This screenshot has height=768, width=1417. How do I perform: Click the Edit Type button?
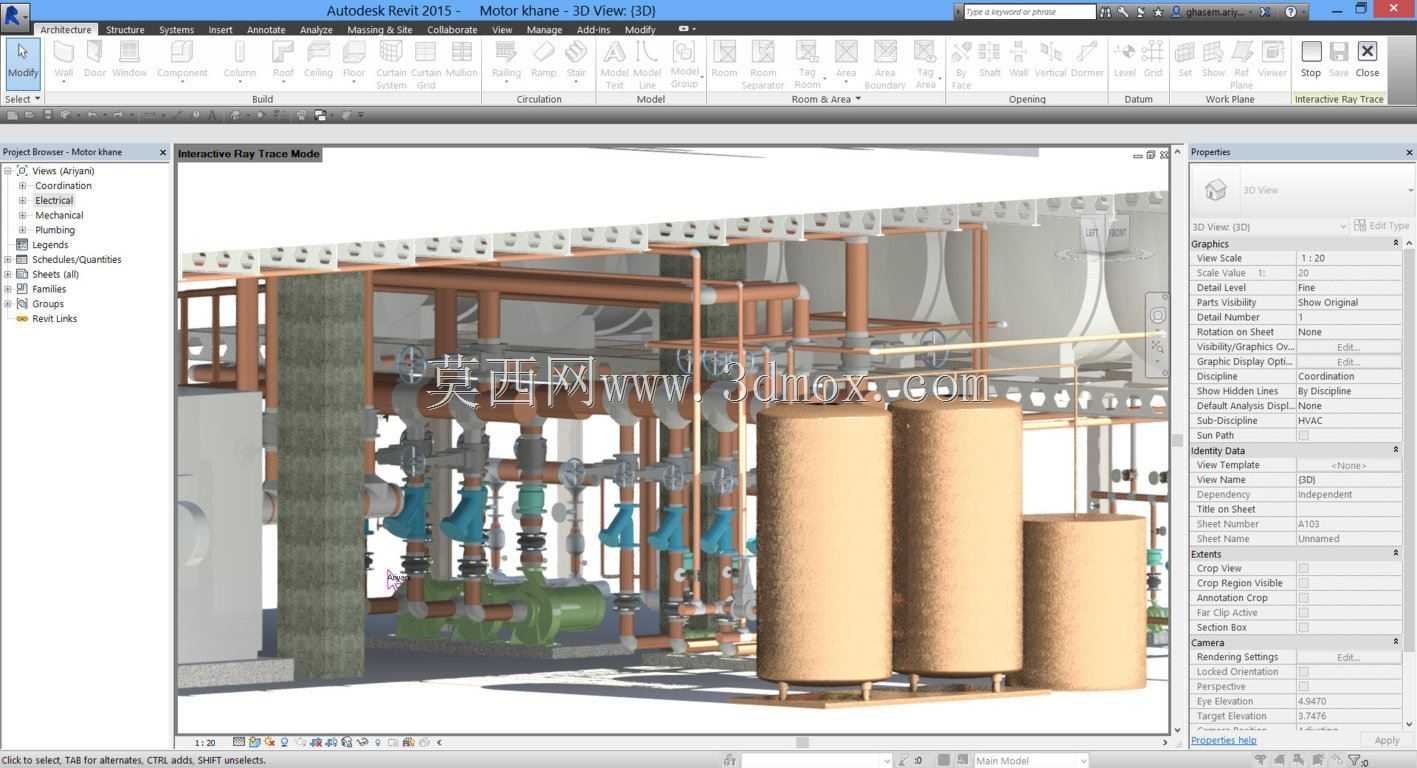point(1381,226)
